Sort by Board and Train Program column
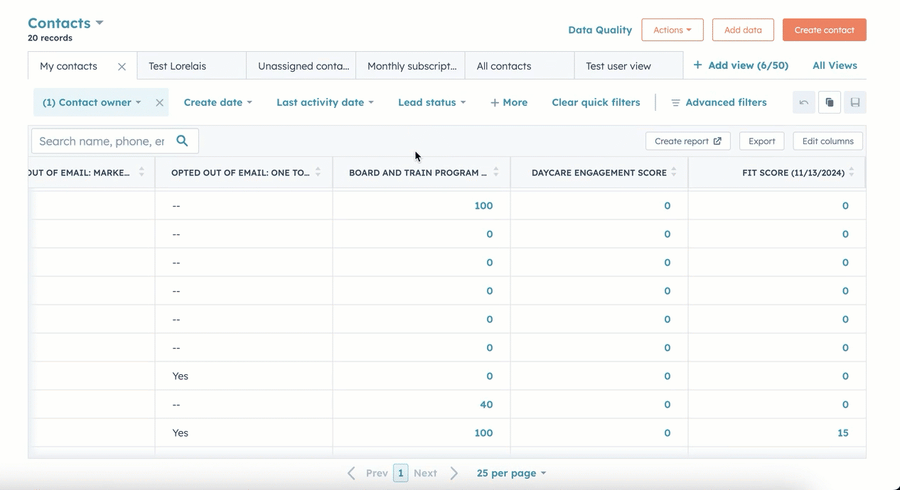 point(496,172)
